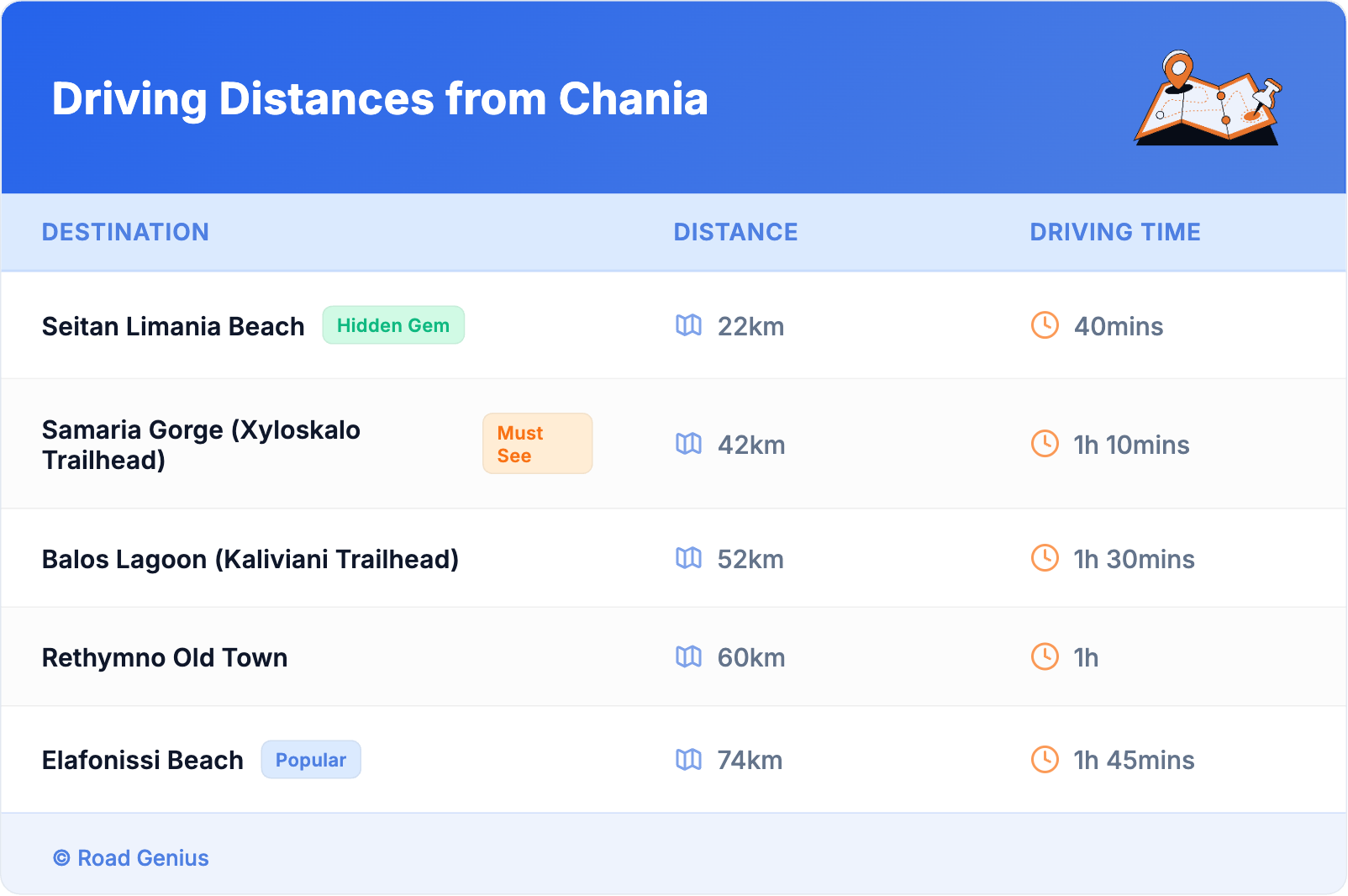Click the clock icon beside 1h 45mins
Viewport: 1348px width, 896px height.
pos(1045,760)
